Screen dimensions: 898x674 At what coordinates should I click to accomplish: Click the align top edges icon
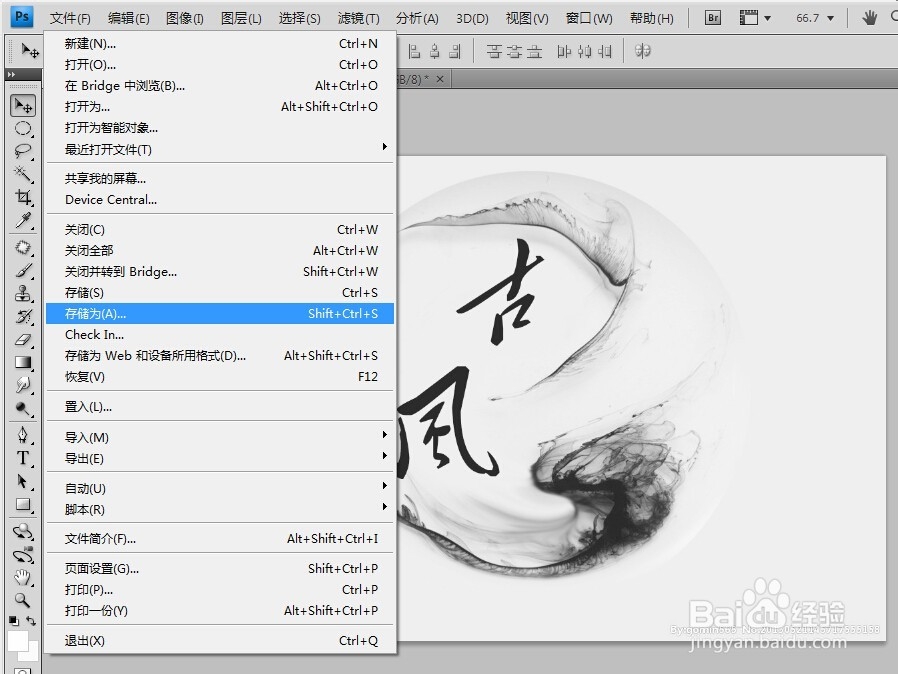[x=493, y=50]
